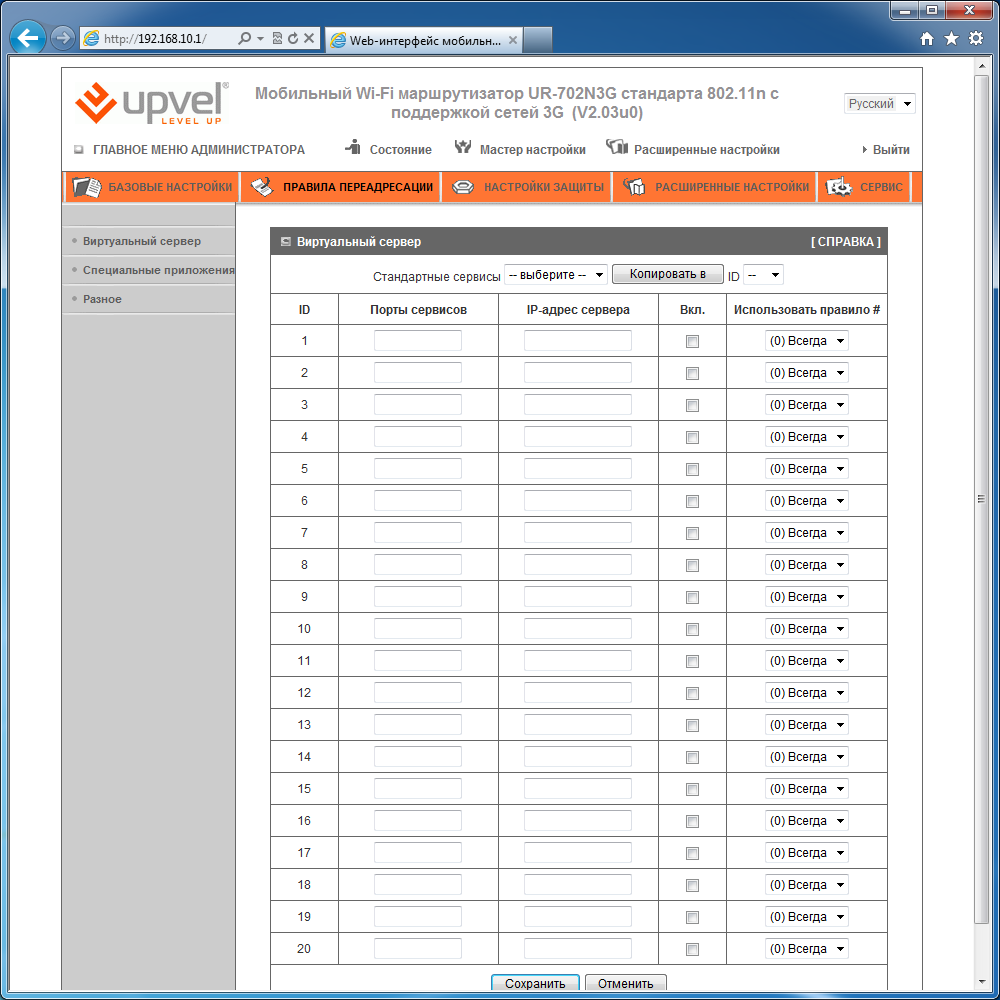Open rule dropdown for row 9
1000x1000 pixels.
click(x=807, y=597)
